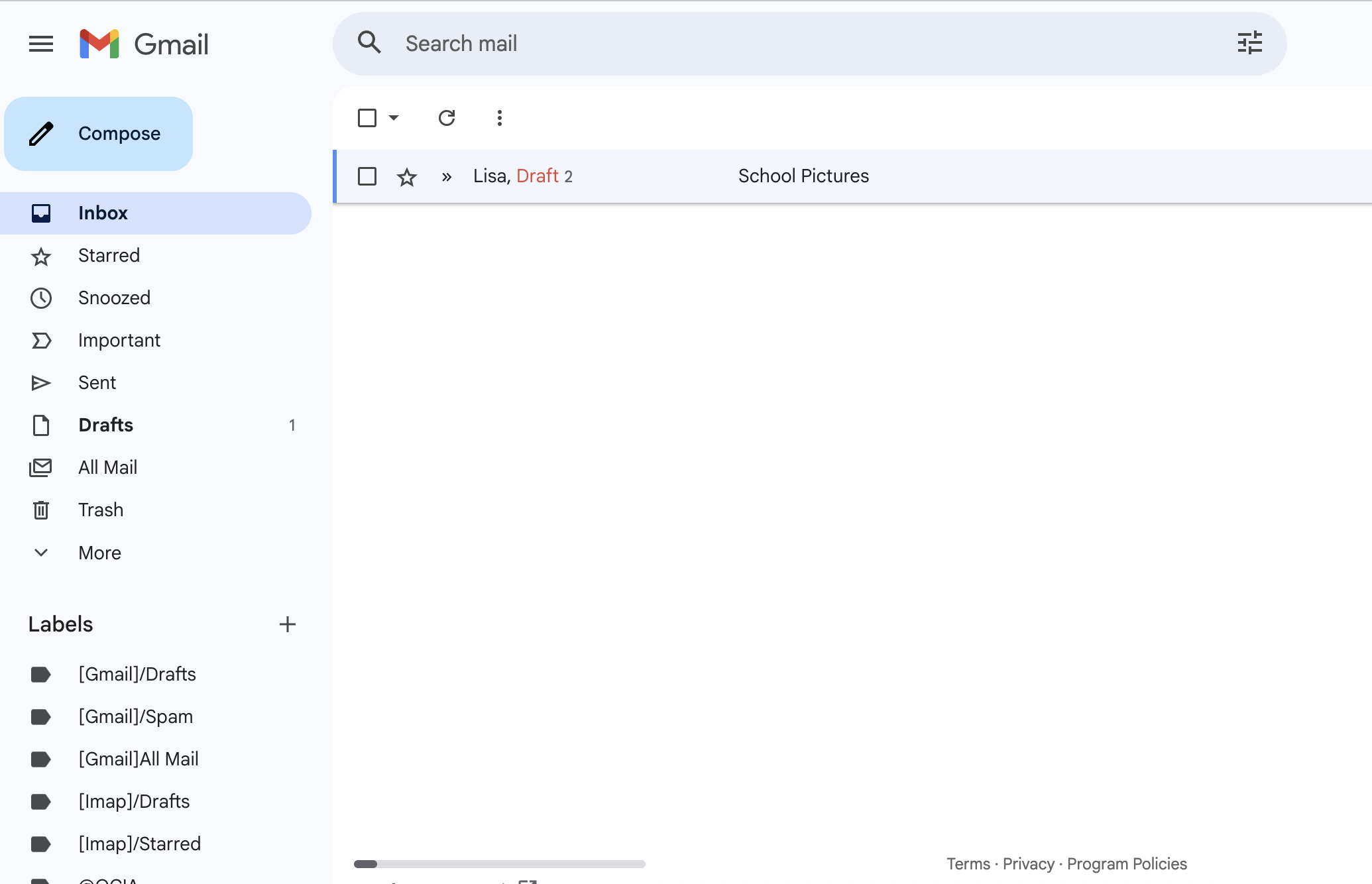Tick the School Pictures email checkbox
The width and height of the screenshot is (1372, 884).
tap(367, 176)
